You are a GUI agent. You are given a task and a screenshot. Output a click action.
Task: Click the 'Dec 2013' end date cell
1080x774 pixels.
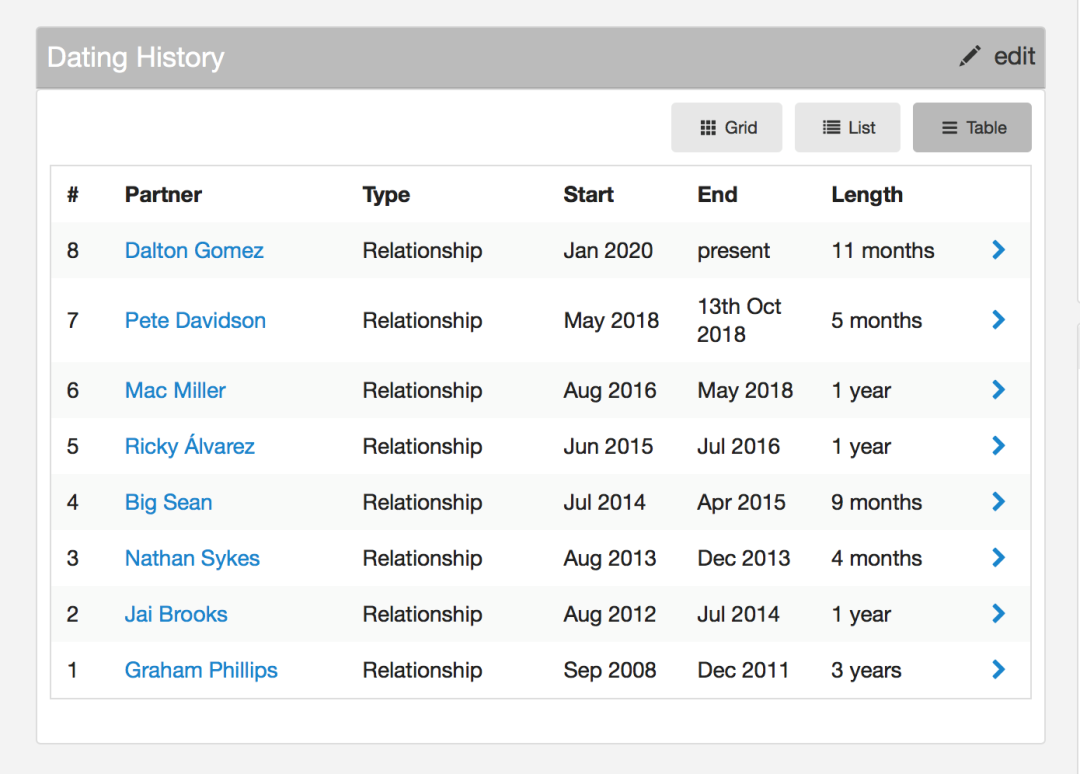point(743,558)
